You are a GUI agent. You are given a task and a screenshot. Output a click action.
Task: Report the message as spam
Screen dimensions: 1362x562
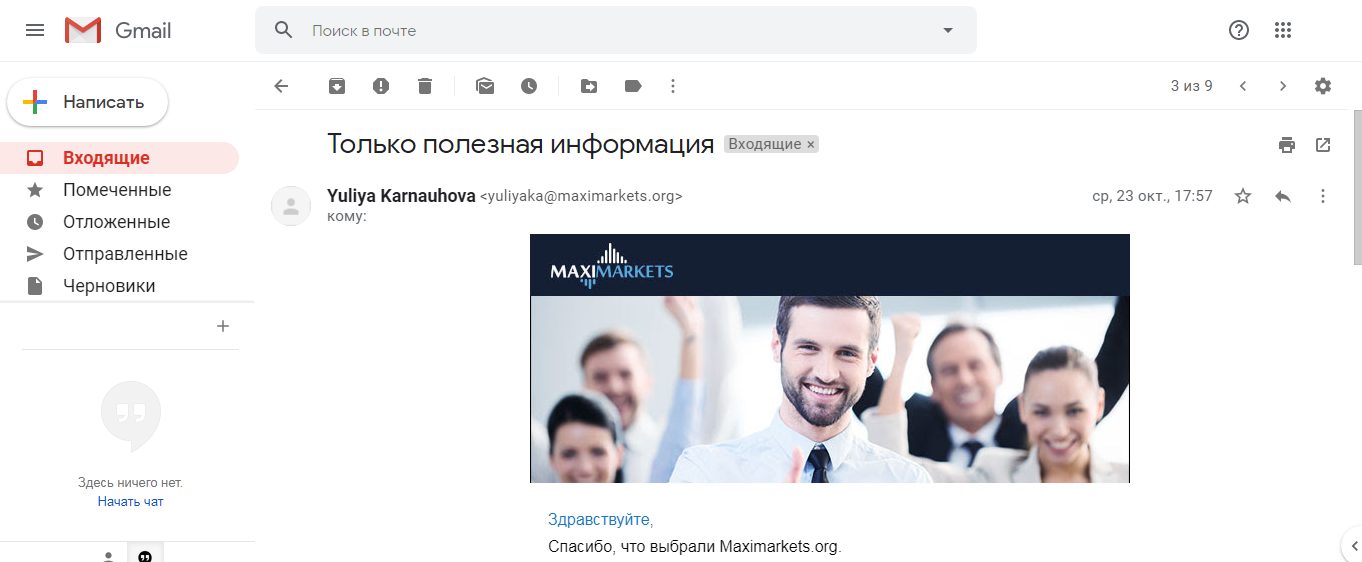381,86
